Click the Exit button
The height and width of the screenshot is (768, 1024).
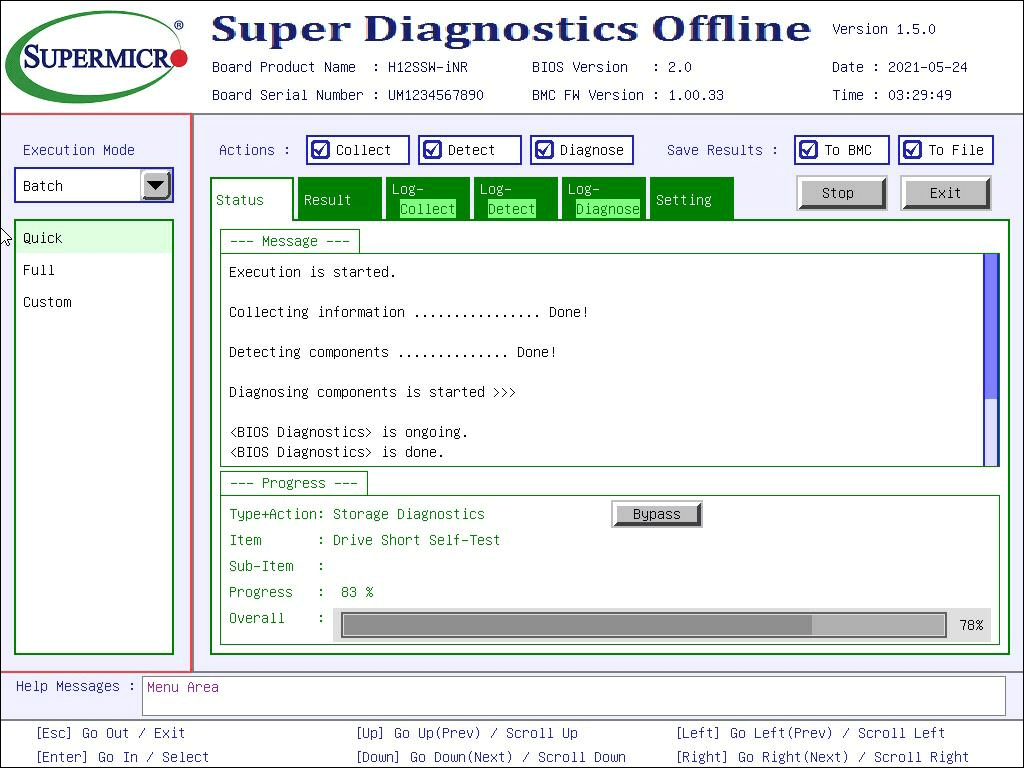pyautogui.click(x=945, y=193)
